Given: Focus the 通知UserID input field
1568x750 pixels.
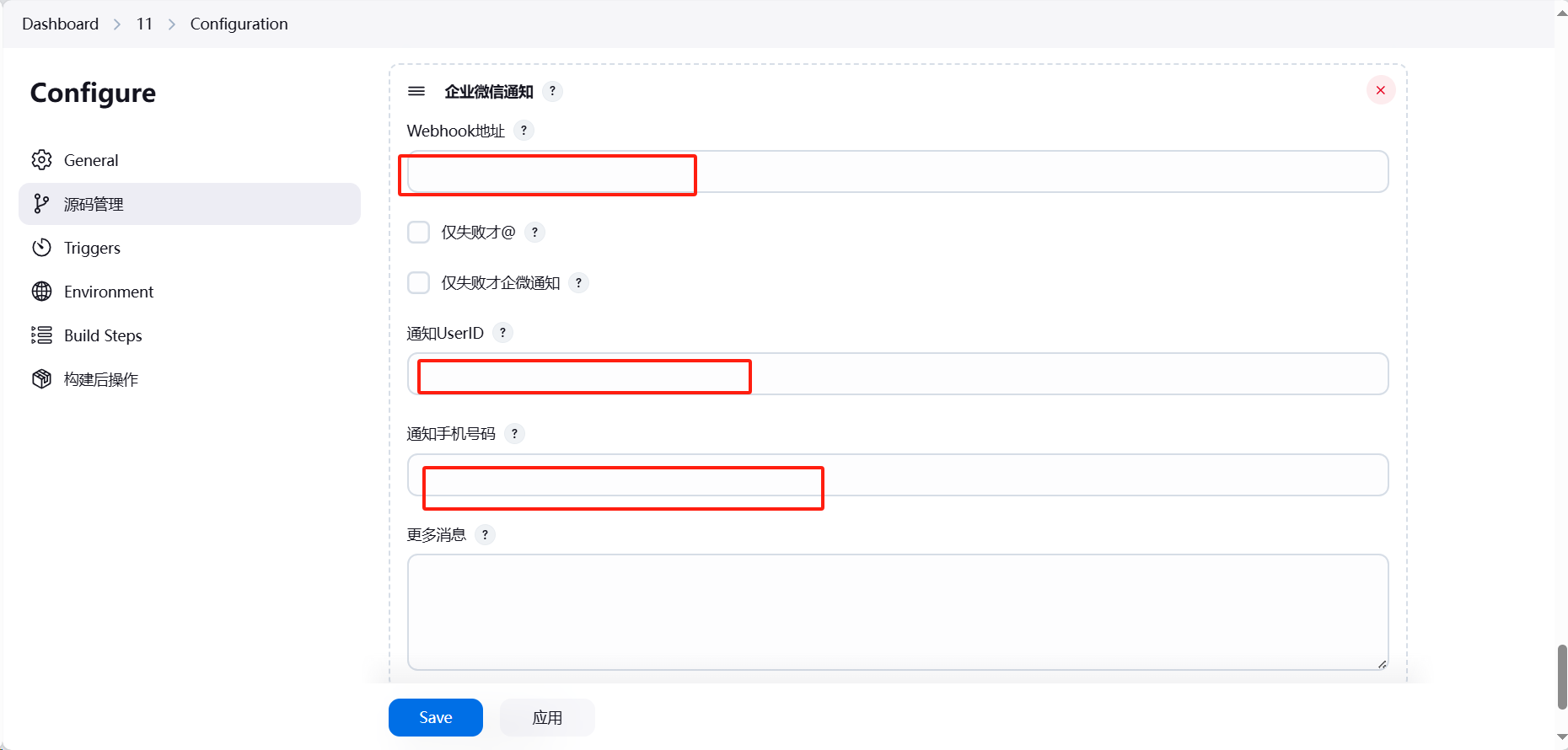Looking at the screenshot, I should [898, 374].
